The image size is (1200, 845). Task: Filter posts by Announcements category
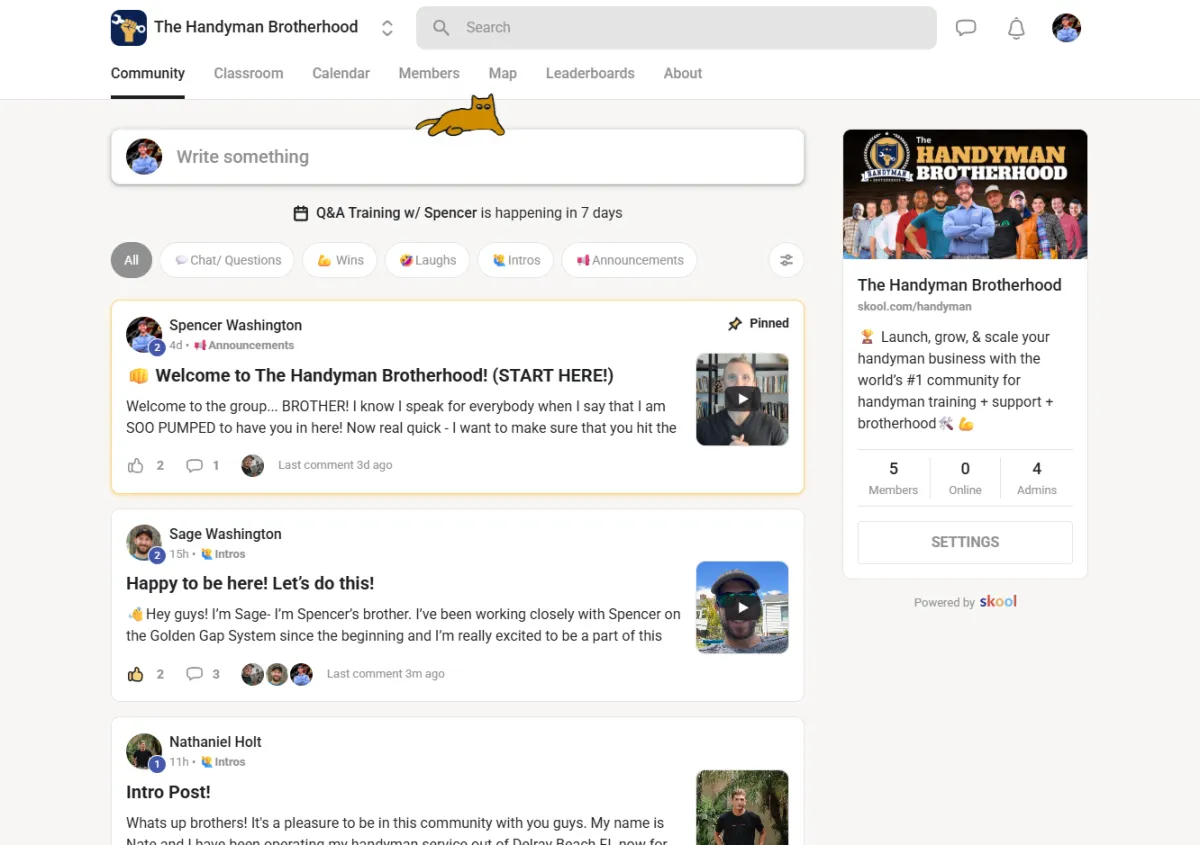pyautogui.click(x=629, y=260)
